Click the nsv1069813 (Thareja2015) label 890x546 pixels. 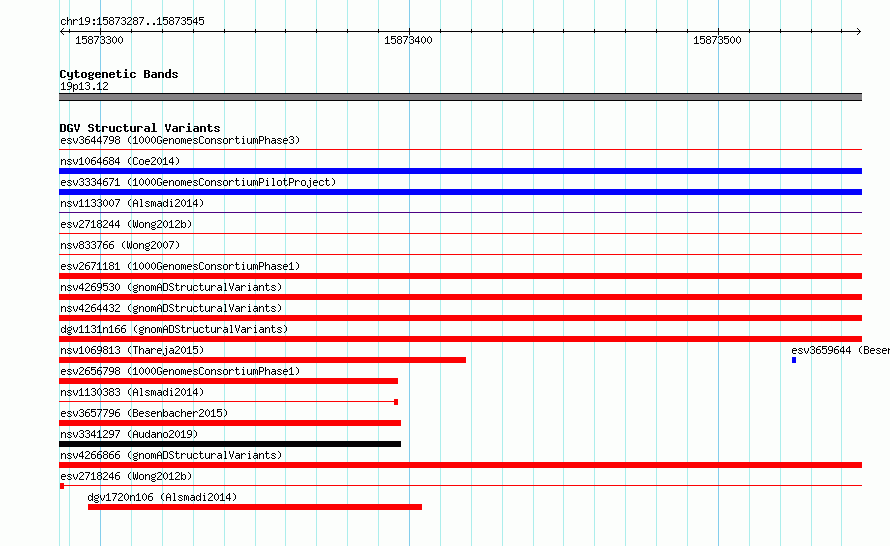[132, 350]
